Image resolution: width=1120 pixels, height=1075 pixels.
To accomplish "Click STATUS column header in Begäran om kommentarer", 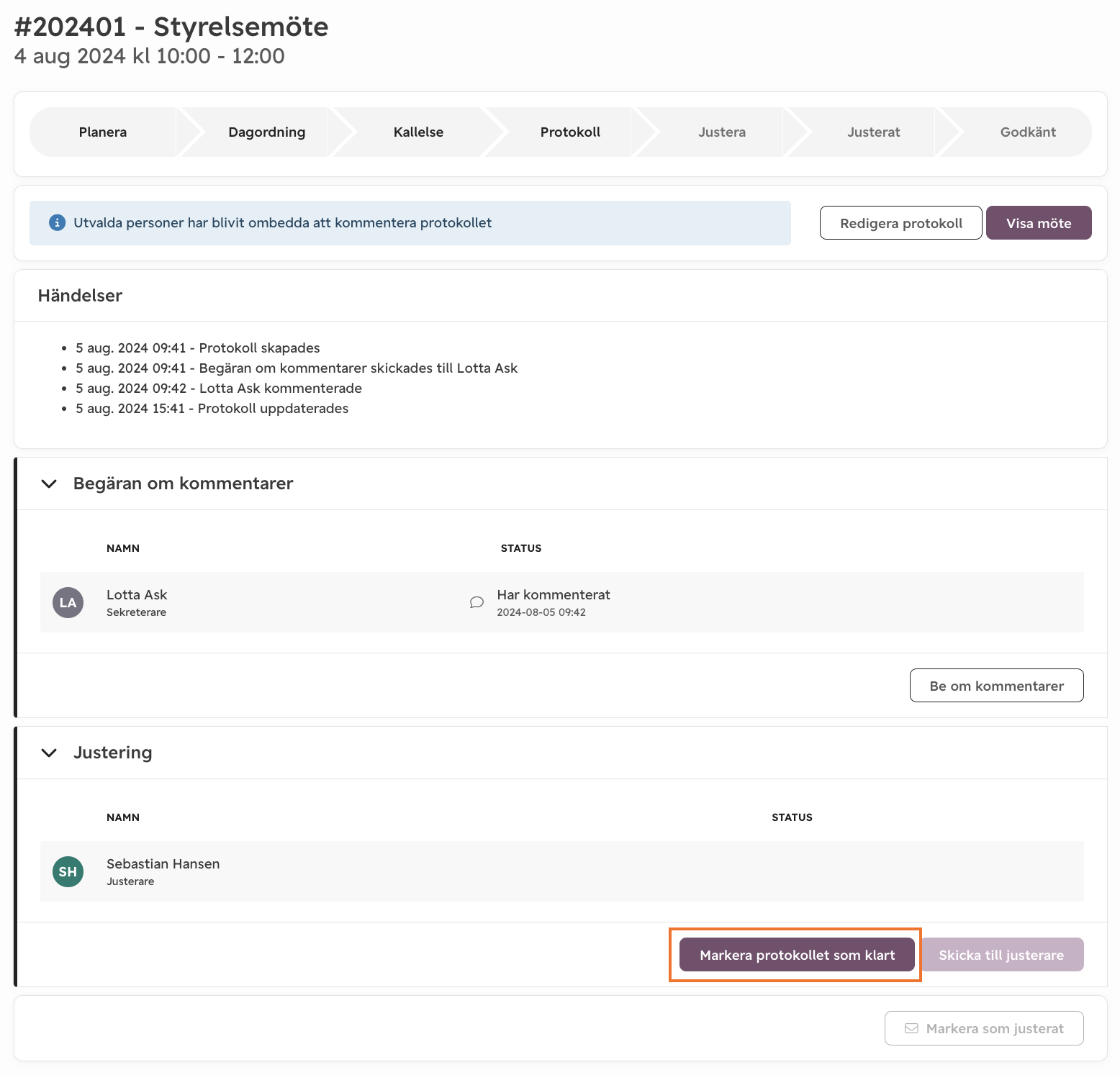I will 521,548.
